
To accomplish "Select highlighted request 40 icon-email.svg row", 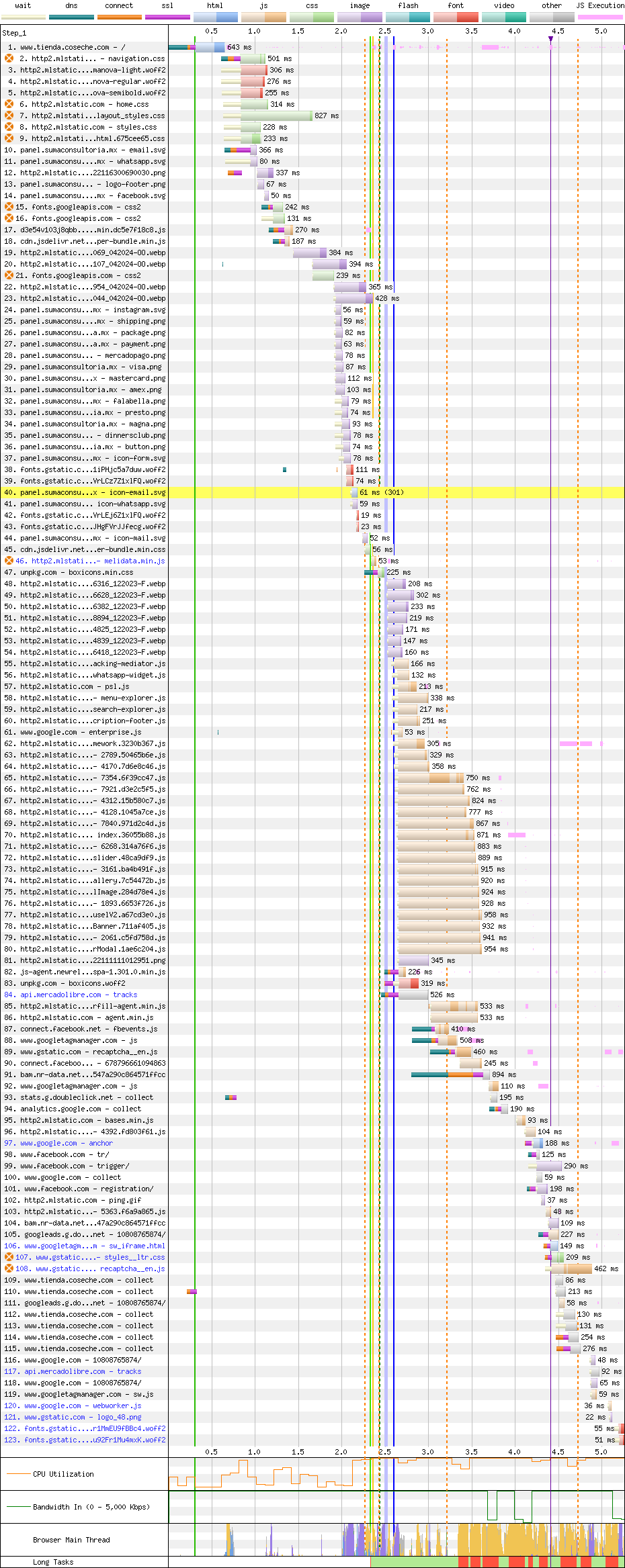I will pos(93,492).
